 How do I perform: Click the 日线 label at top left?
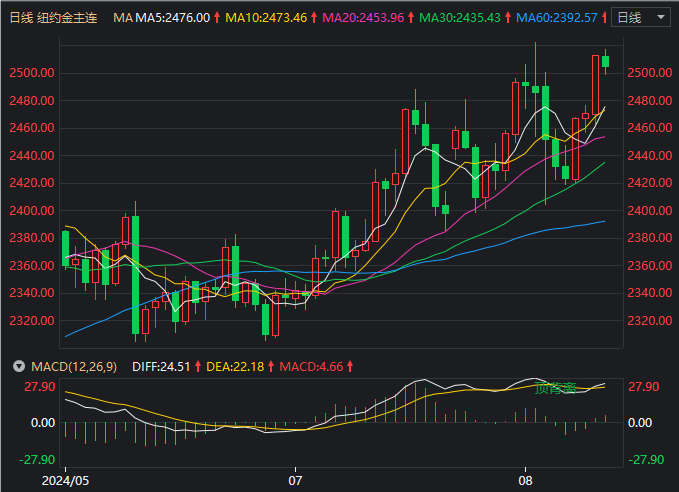[21, 18]
